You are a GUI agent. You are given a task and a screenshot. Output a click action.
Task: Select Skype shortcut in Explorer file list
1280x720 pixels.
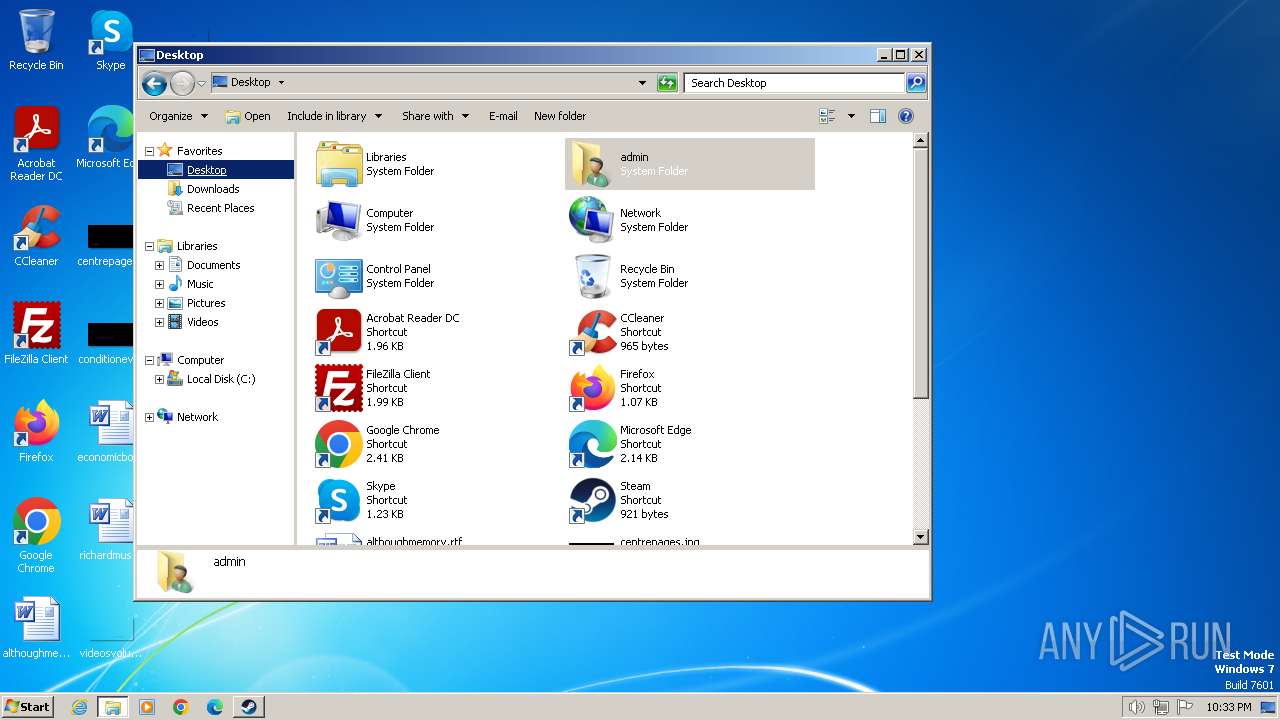click(x=339, y=500)
